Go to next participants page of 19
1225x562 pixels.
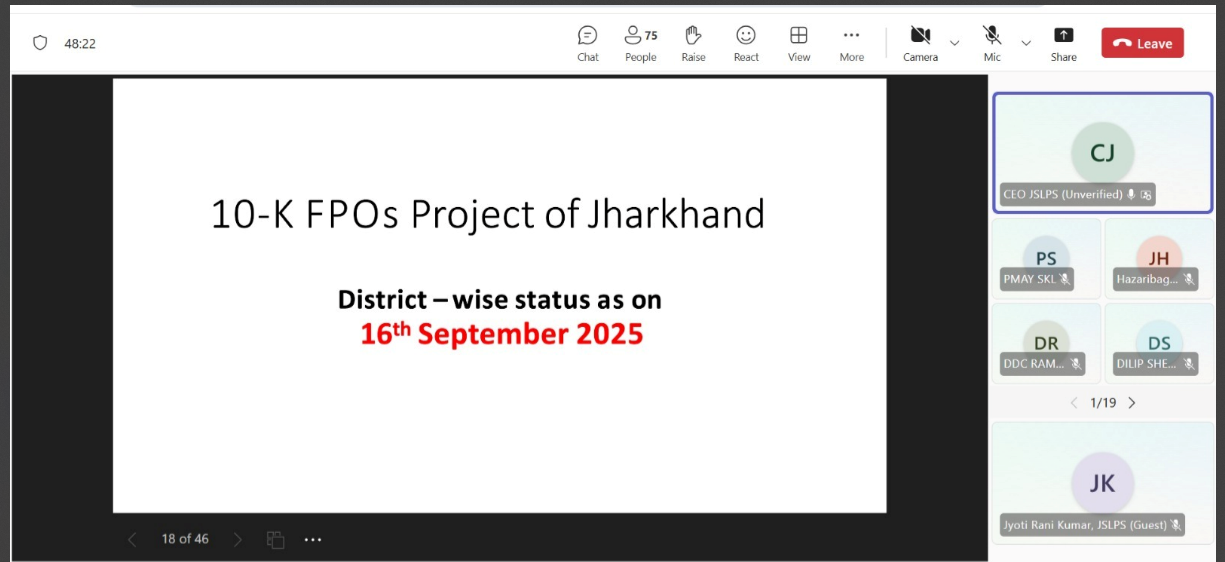point(1132,403)
